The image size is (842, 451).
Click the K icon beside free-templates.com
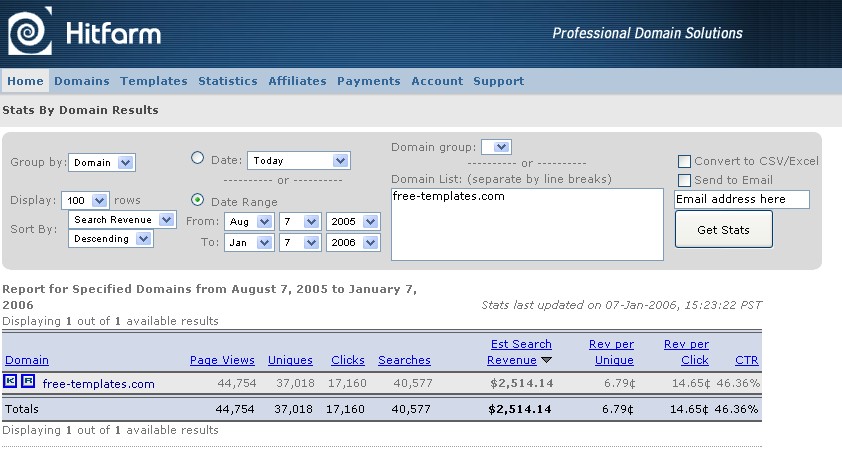point(10,381)
